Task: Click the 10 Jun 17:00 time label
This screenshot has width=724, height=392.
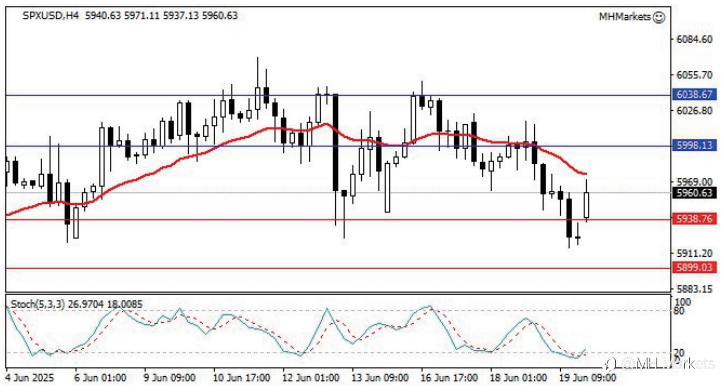Action: pos(241,378)
